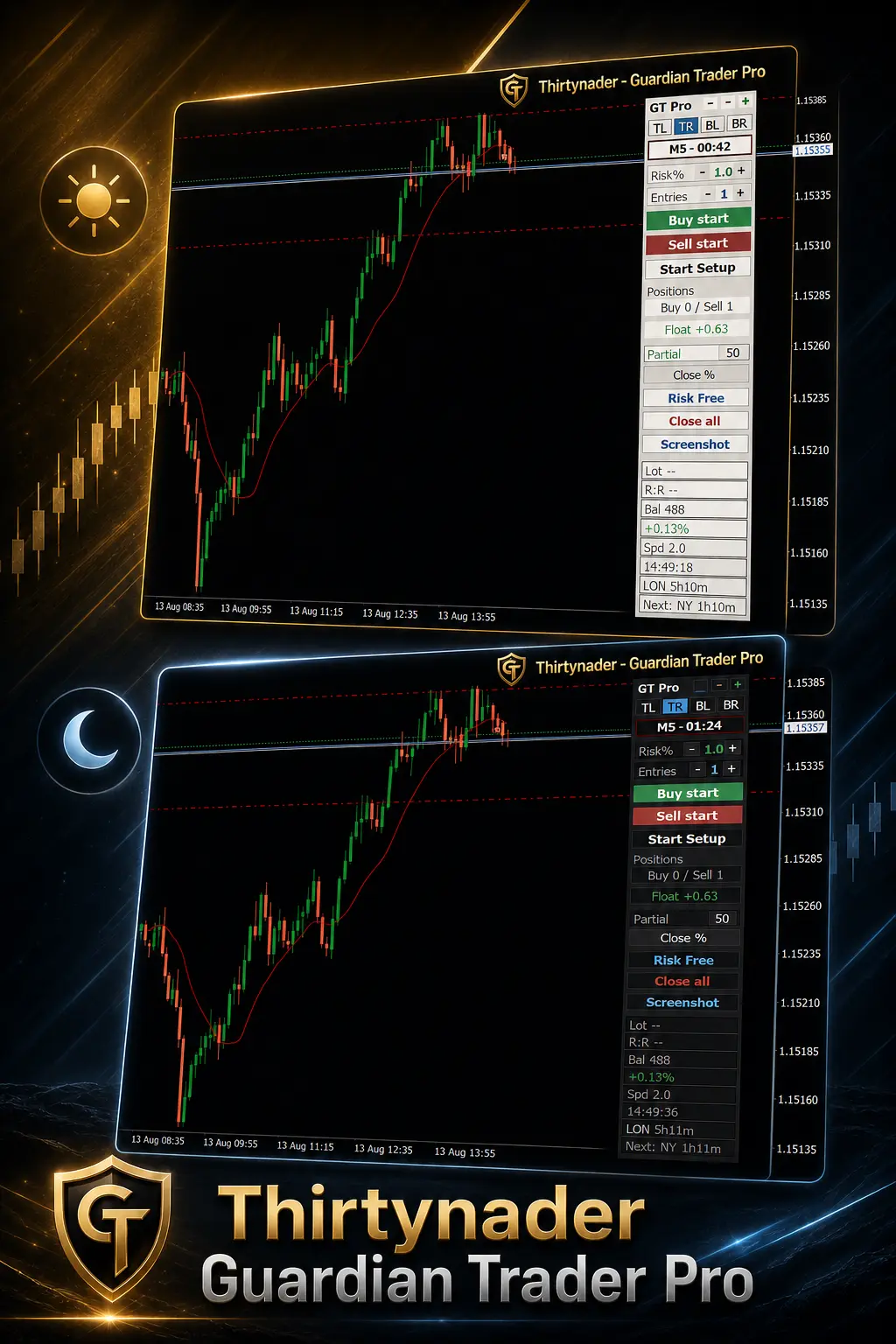The width and height of the screenshot is (896, 1344).
Task: Click Close % in the dark panel
Action: pos(684,938)
